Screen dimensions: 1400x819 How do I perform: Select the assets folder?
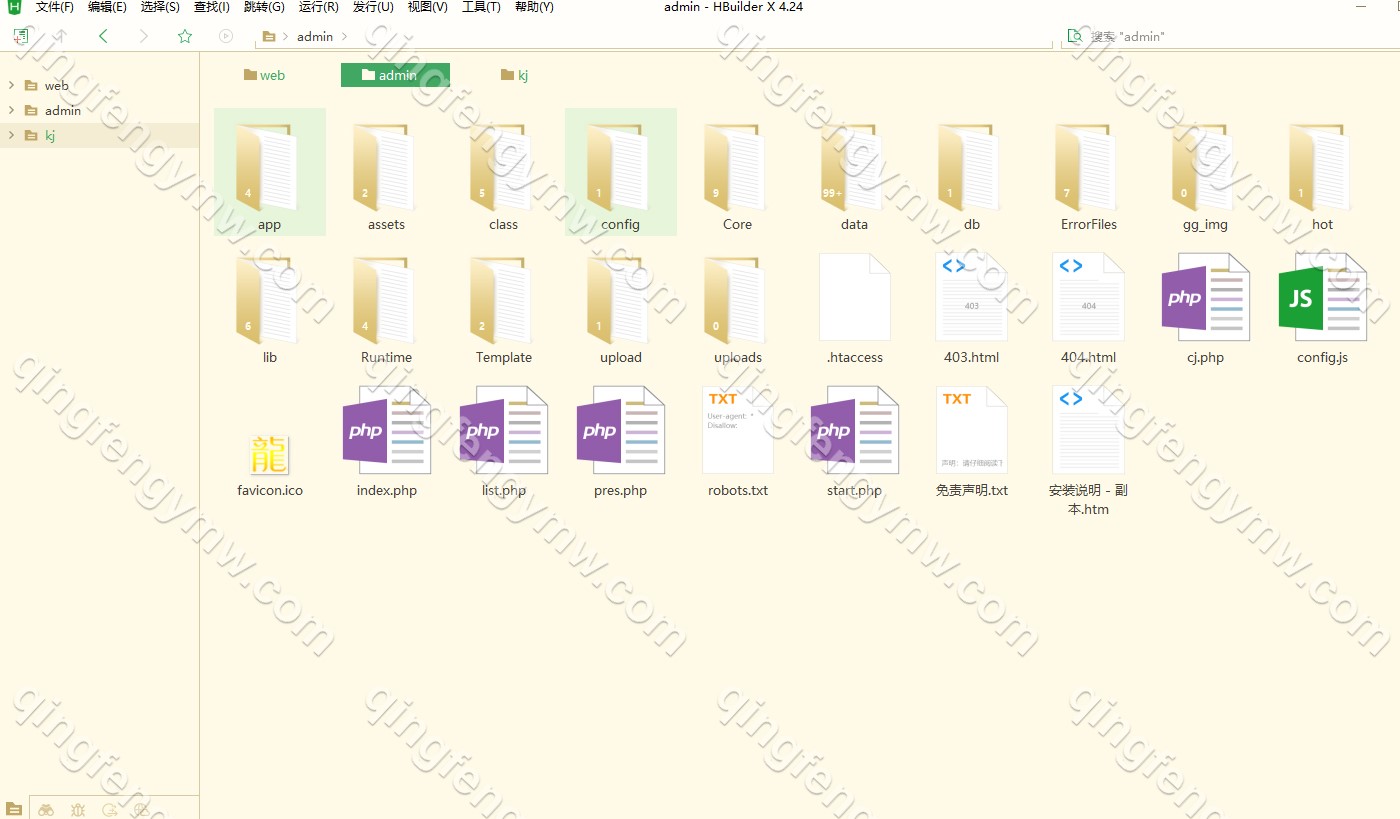(386, 172)
